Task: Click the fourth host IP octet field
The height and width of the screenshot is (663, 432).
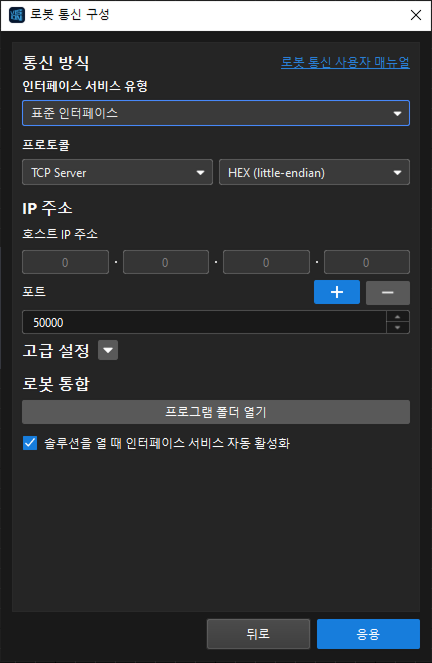Action: coord(366,262)
